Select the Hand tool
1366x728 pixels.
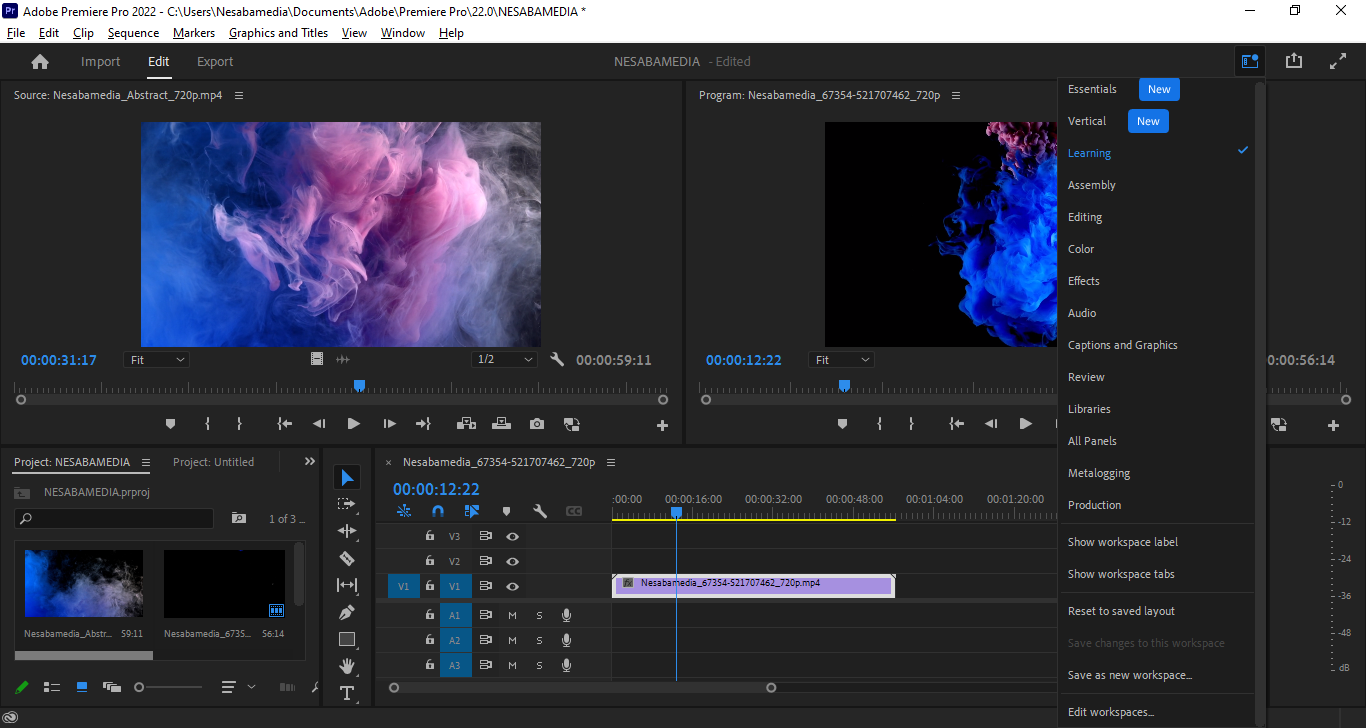347,666
